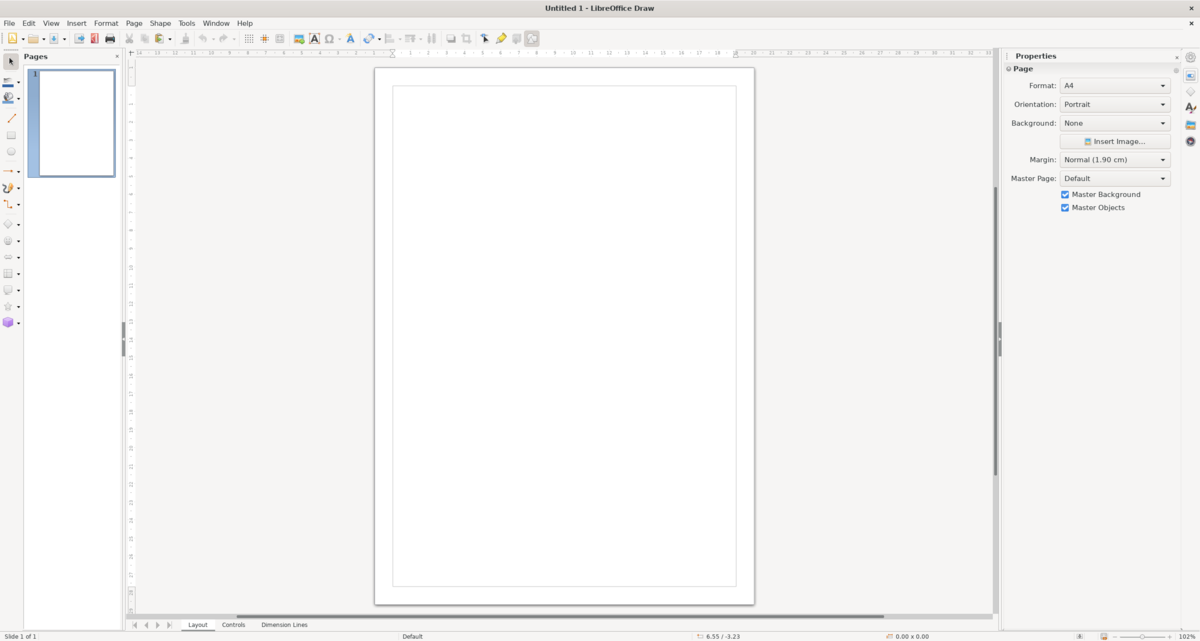Click the Redo arrow
This screenshot has height=641, width=1200.
click(x=223, y=39)
